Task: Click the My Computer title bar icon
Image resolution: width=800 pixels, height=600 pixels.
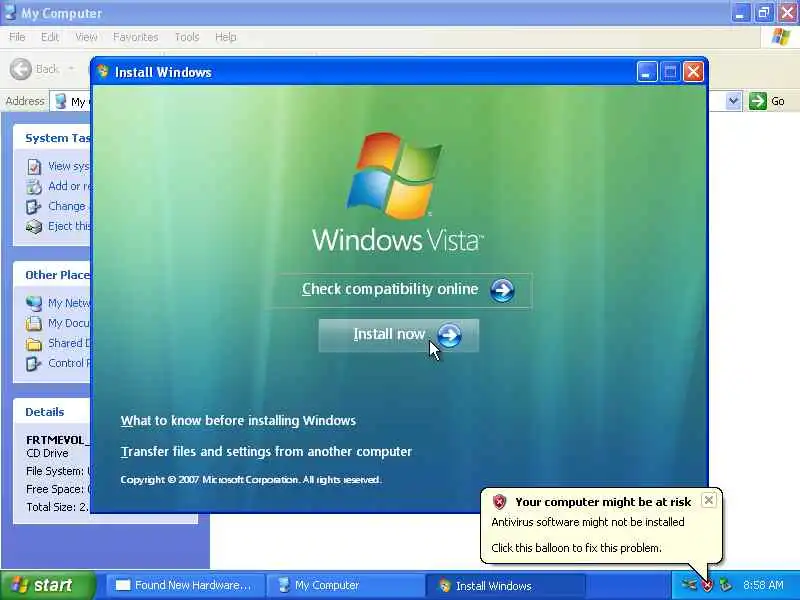Action: tap(10, 11)
